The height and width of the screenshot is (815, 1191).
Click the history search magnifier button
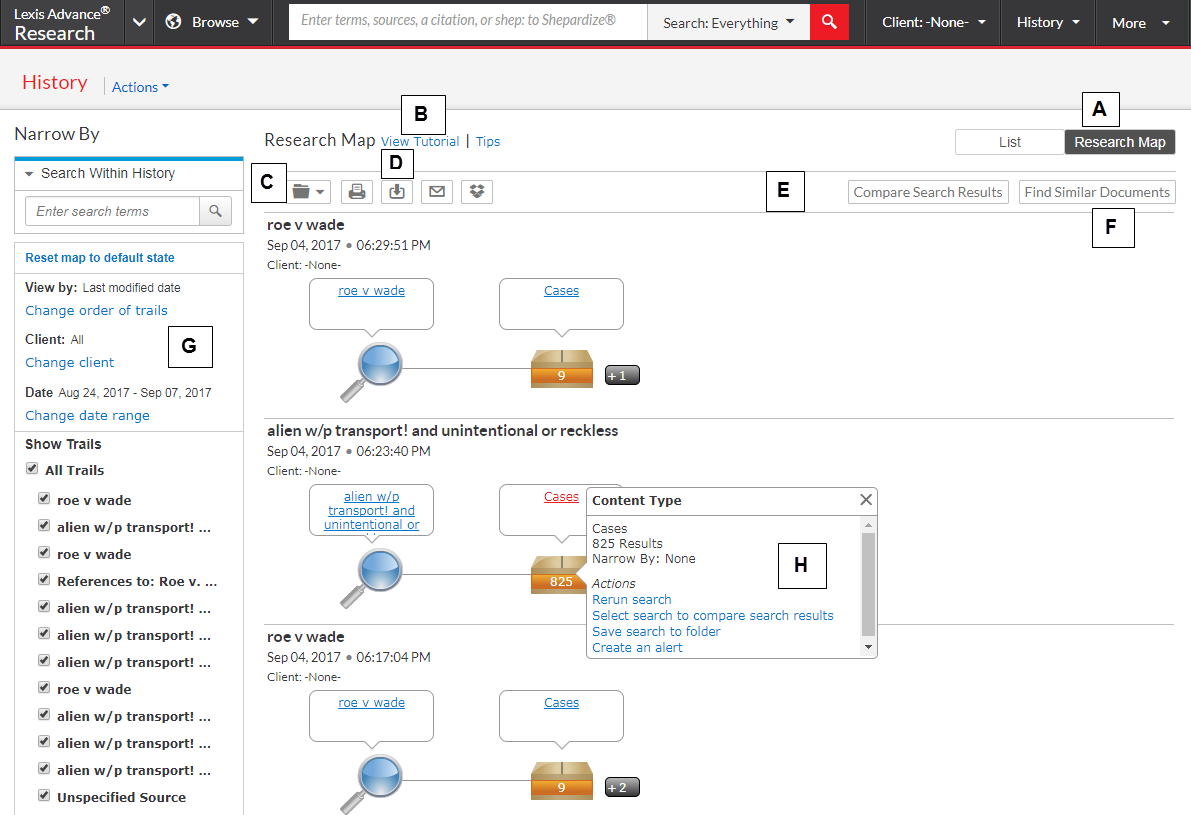click(x=216, y=211)
